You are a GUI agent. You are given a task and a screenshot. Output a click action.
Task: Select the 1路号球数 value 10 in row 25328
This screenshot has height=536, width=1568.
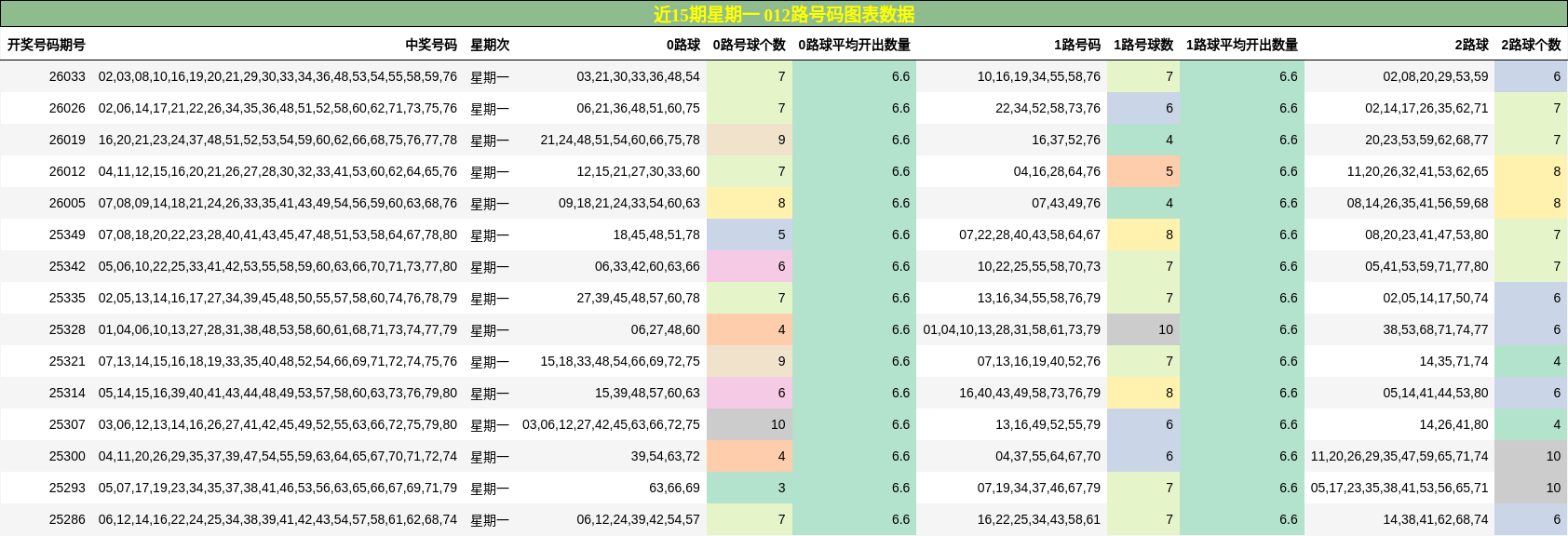click(x=1143, y=329)
